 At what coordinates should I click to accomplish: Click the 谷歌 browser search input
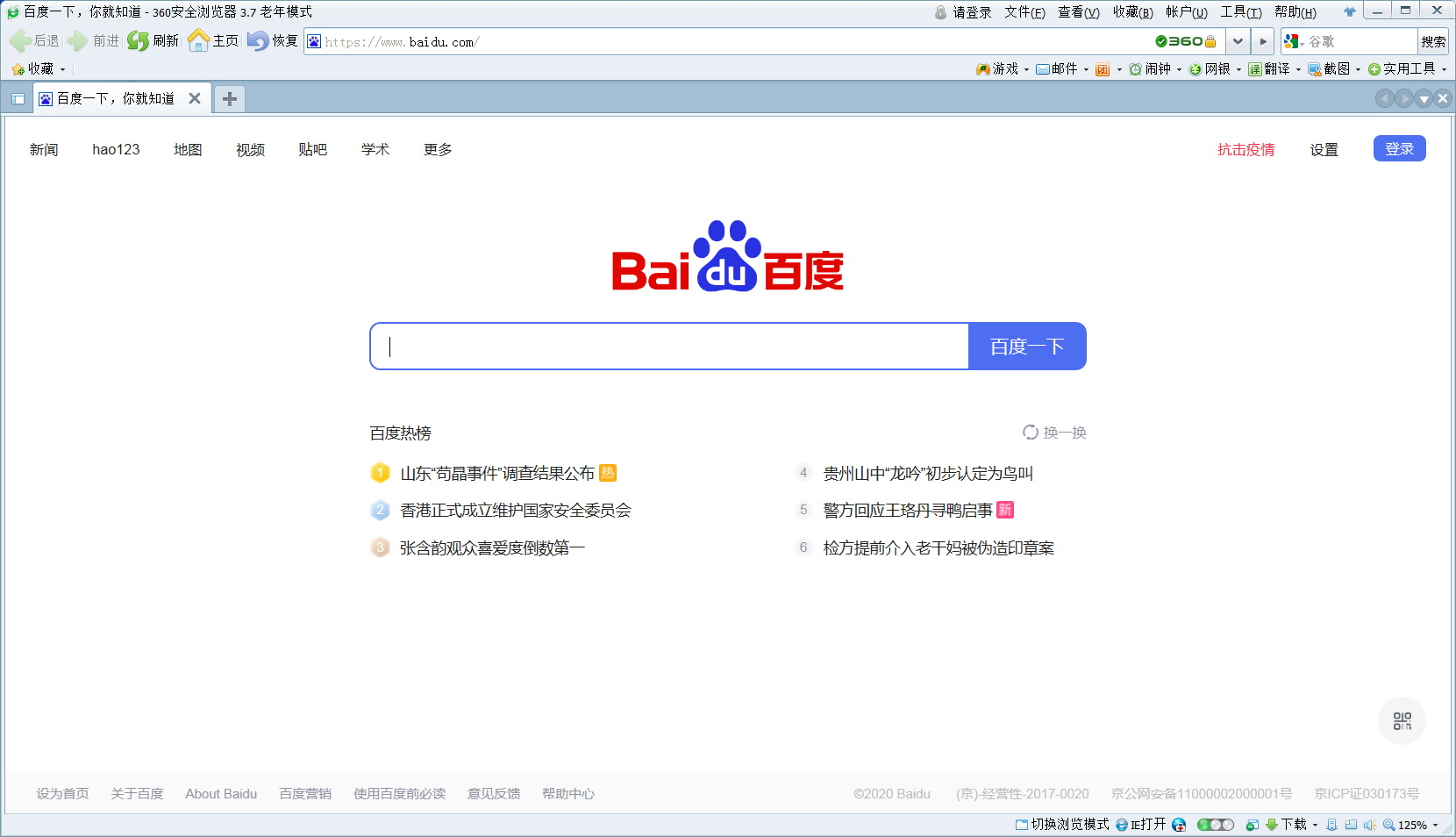[x=1361, y=41]
